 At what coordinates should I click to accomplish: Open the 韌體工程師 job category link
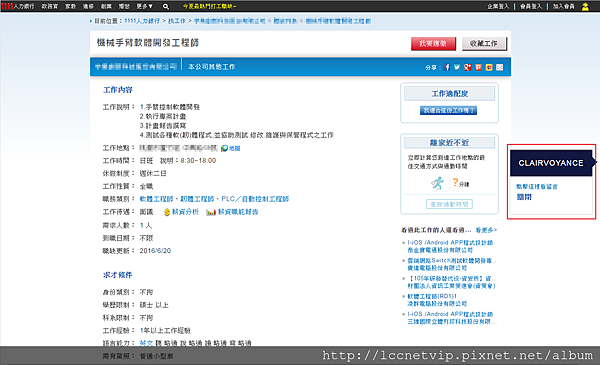coord(197,199)
